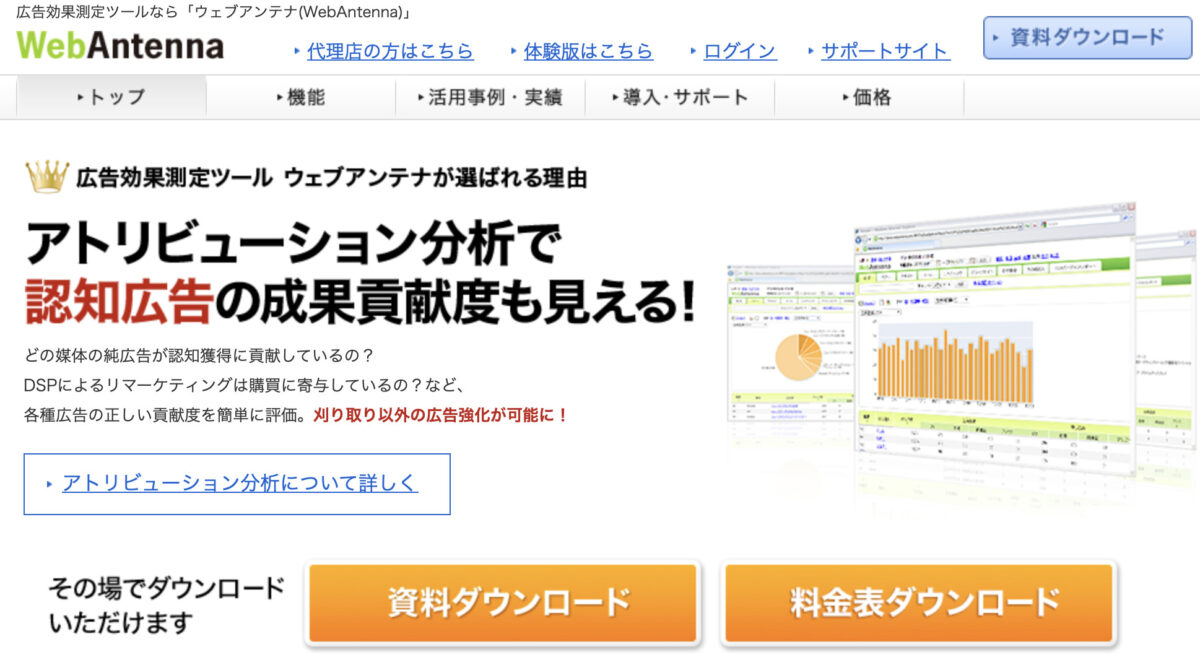Click the gold crown icon
Image resolution: width=1200 pixels, height=670 pixels.
(46, 177)
